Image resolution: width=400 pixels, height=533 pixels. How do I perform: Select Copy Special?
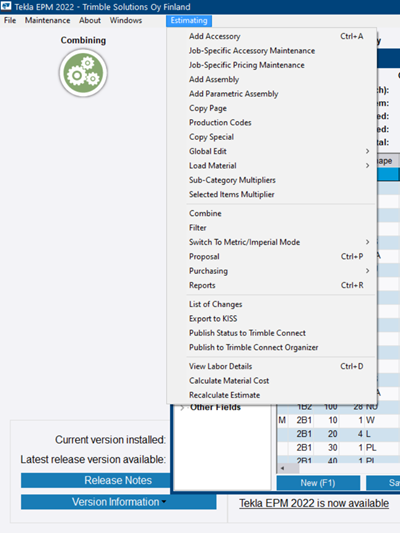point(272,137)
